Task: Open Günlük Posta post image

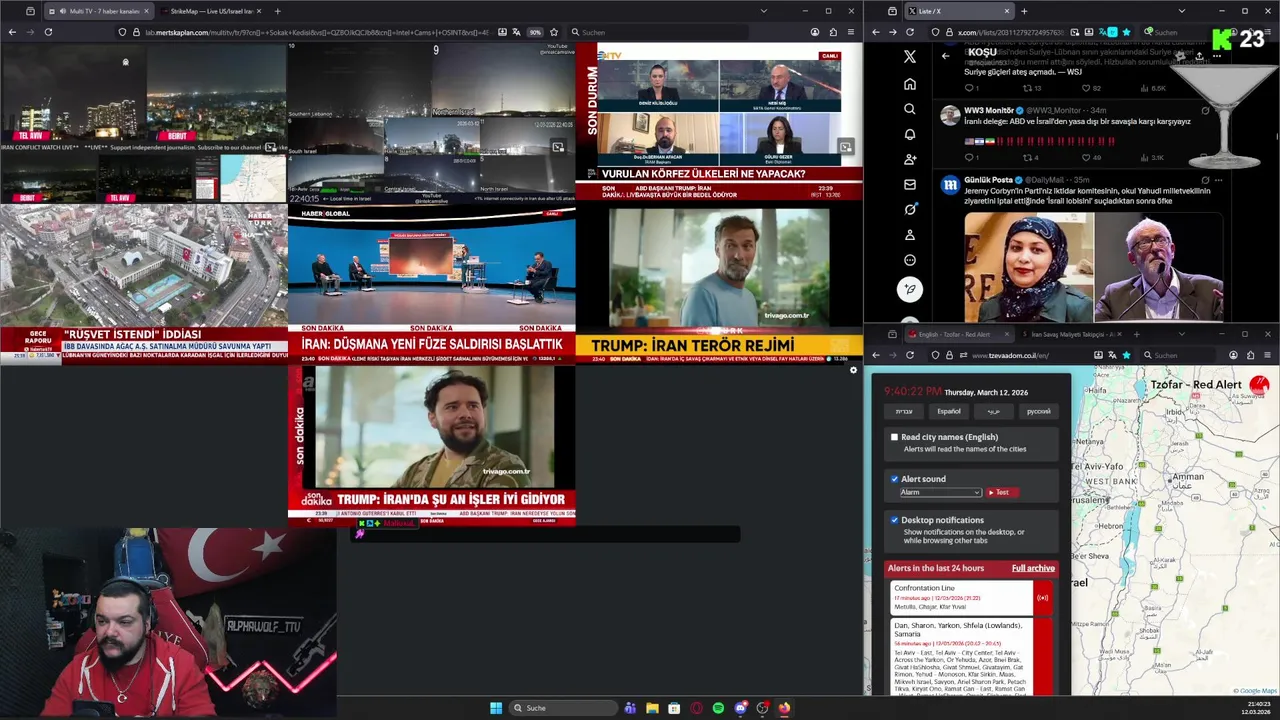Action: pos(1093,267)
